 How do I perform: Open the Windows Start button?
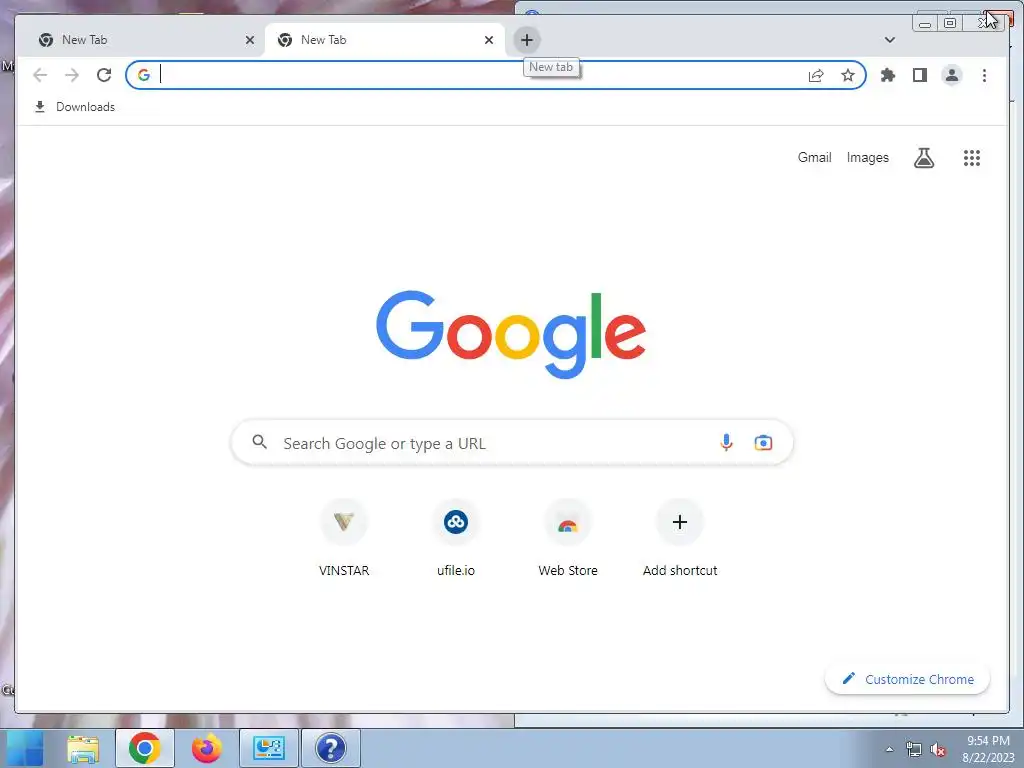pyautogui.click(x=25, y=748)
